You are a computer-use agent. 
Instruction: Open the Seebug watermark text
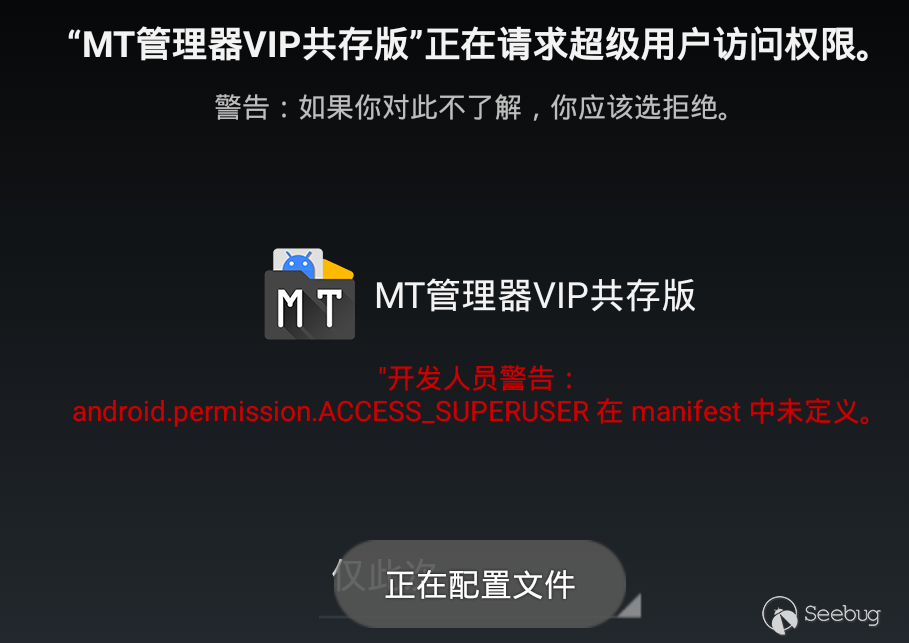[x=842, y=614]
